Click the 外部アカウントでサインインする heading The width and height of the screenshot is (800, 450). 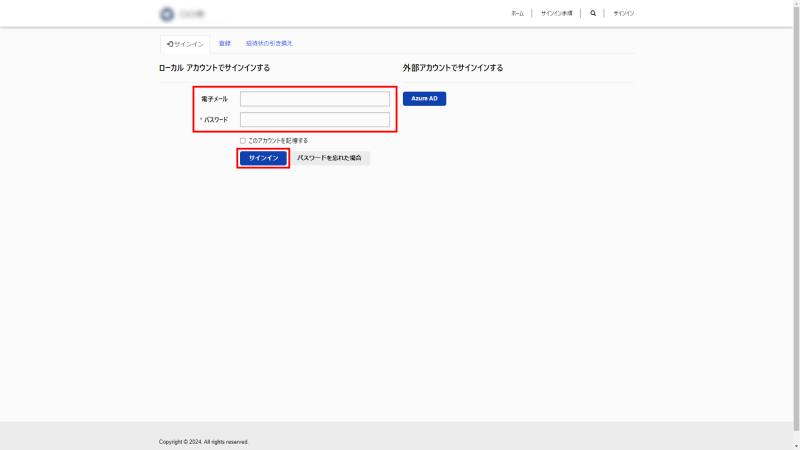click(x=452, y=68)
